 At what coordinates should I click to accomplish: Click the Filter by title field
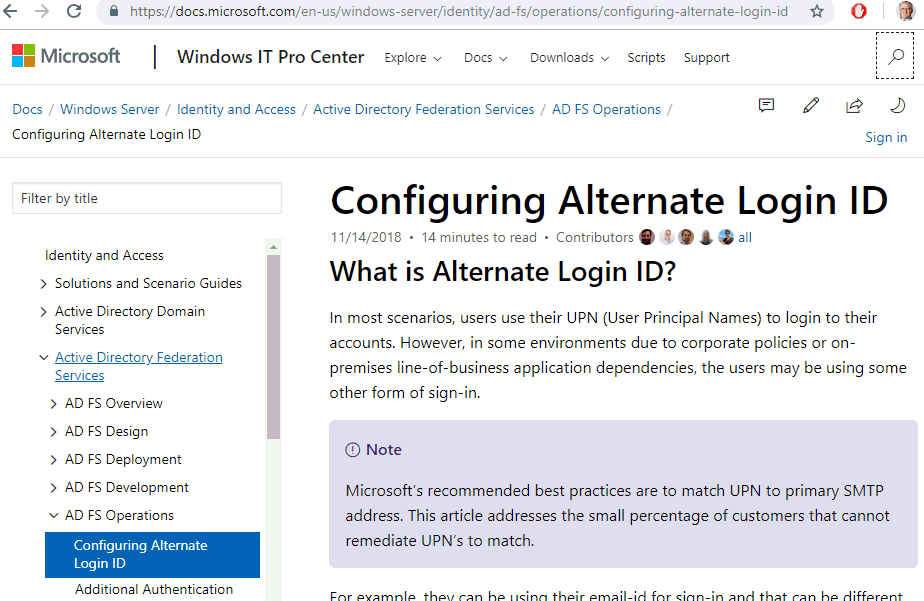(147, 198)
